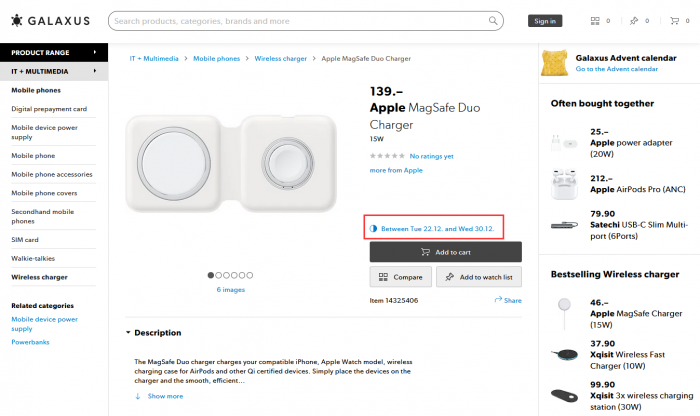Image resolution: width=700 pixels, height=416 pixels.
Task: Click the search magnifier icon
Action: pyautogui.click(x=493, y=20)
